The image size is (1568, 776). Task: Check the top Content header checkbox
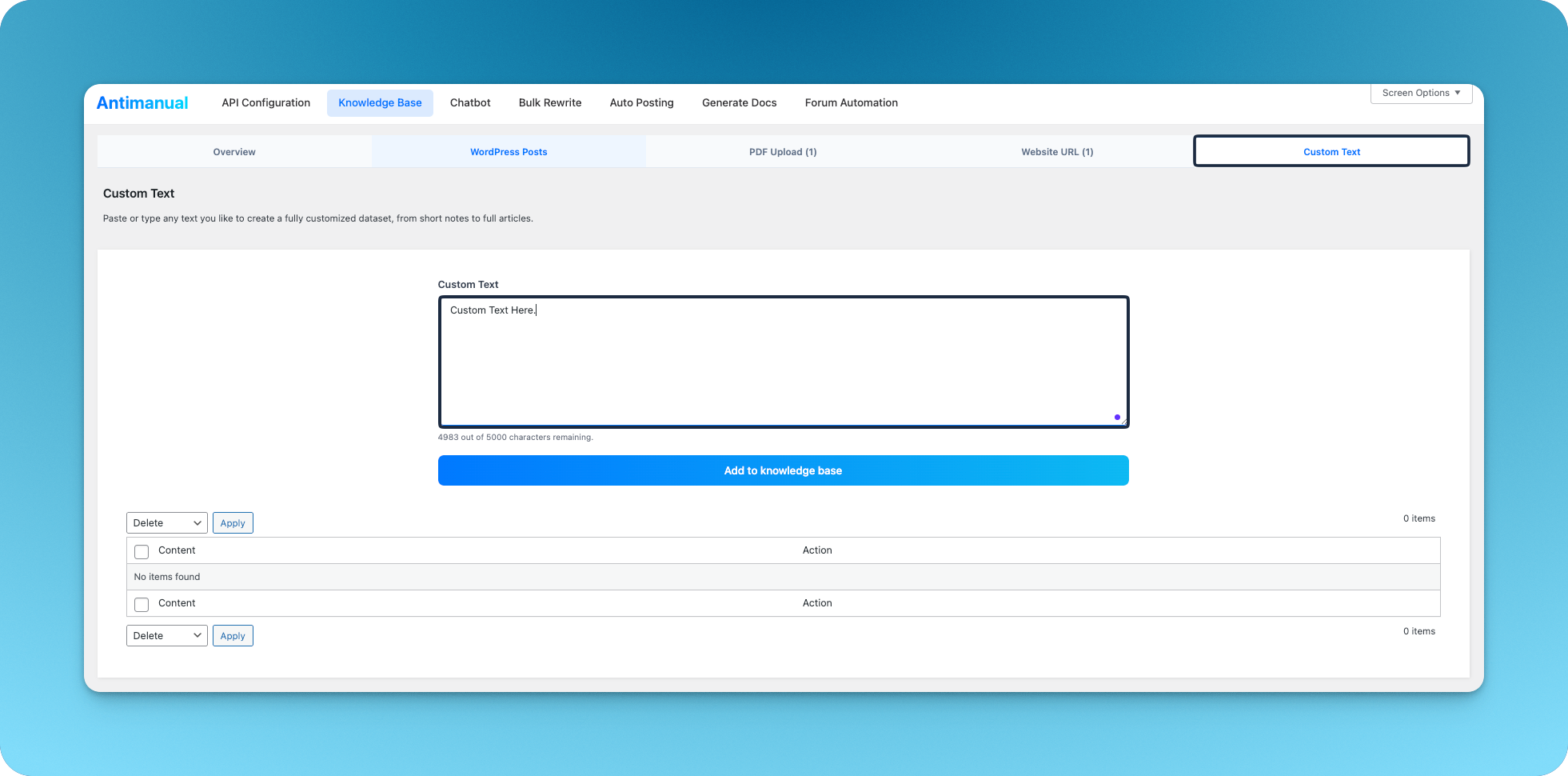click(x=142, y=551)
